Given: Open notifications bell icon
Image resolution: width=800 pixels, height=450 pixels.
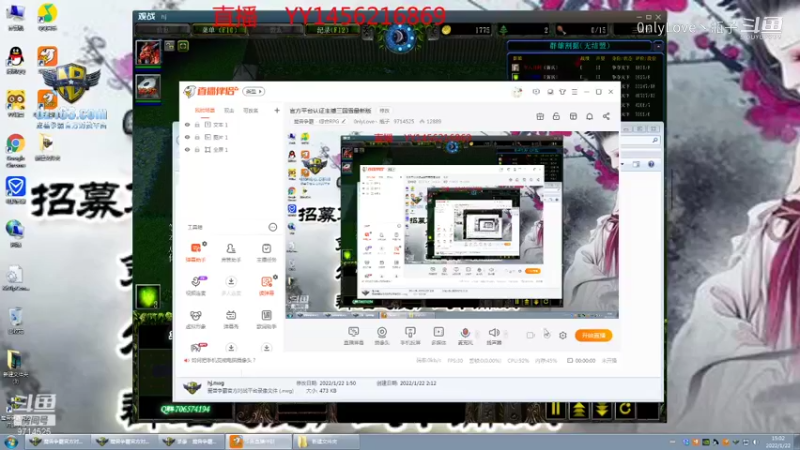Looking at the screenshot, I should click(x=589, y=116).
